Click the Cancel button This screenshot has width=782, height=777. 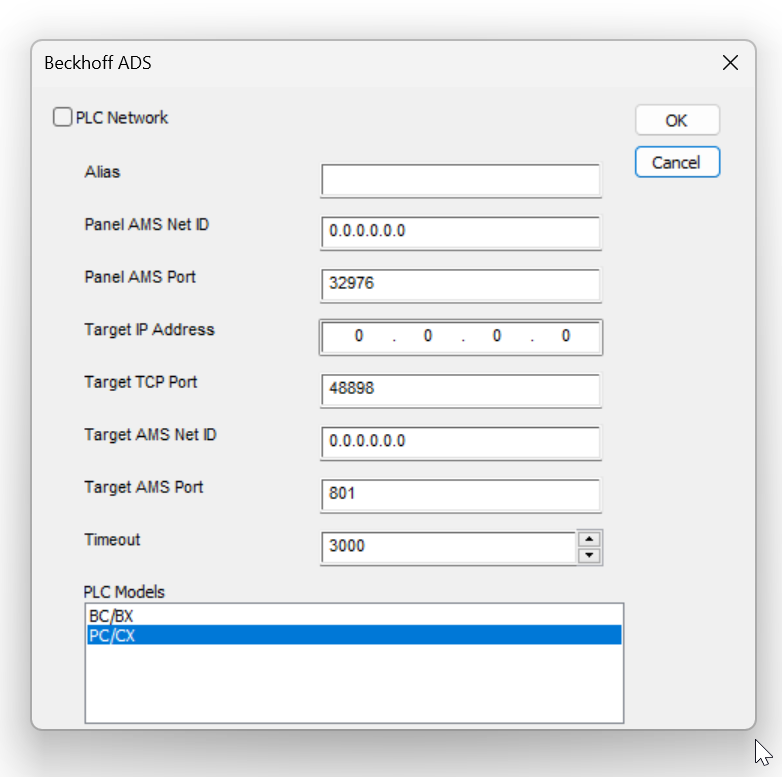click(677, 162)
